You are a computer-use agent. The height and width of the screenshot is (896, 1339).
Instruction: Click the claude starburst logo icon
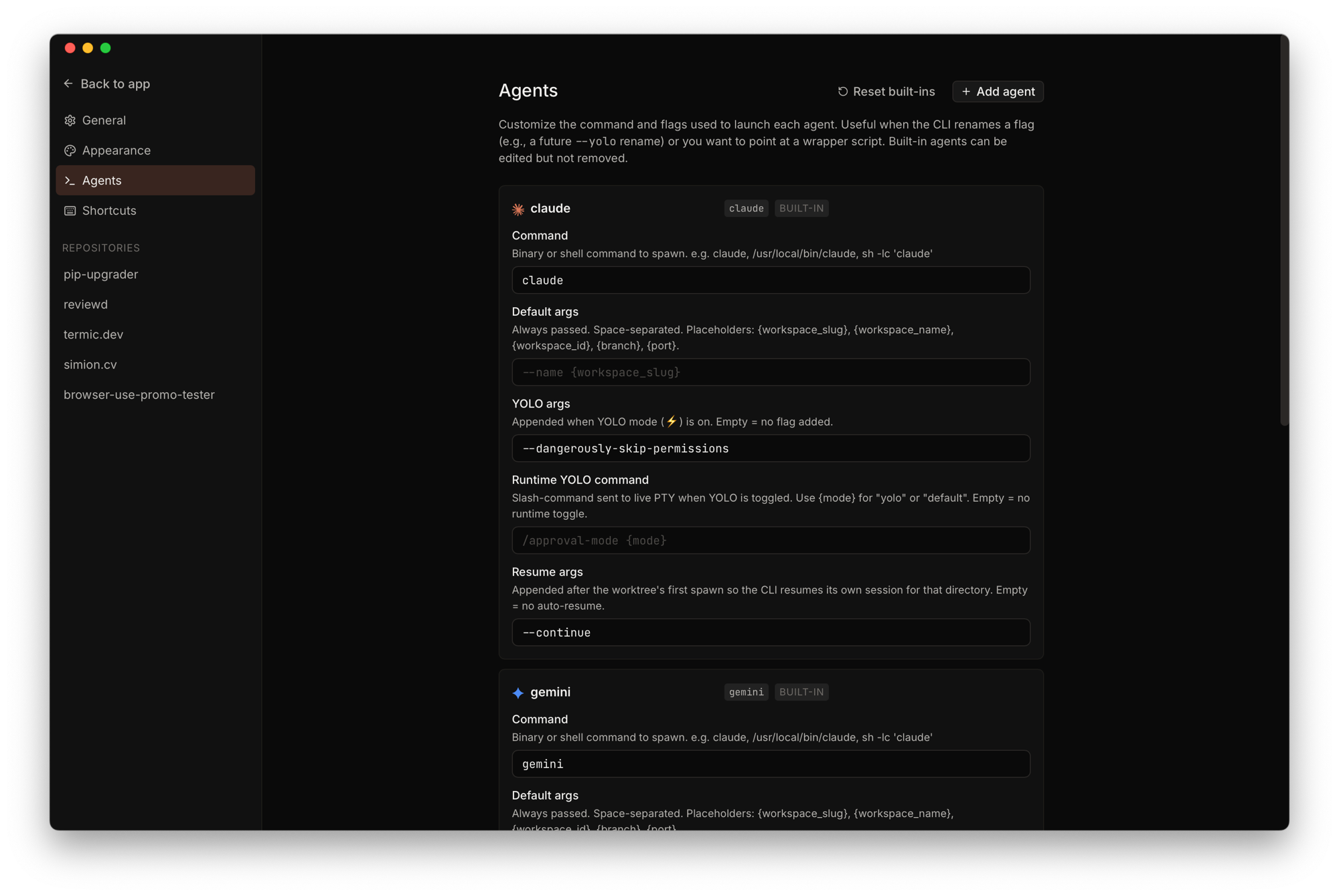(518, 209)
